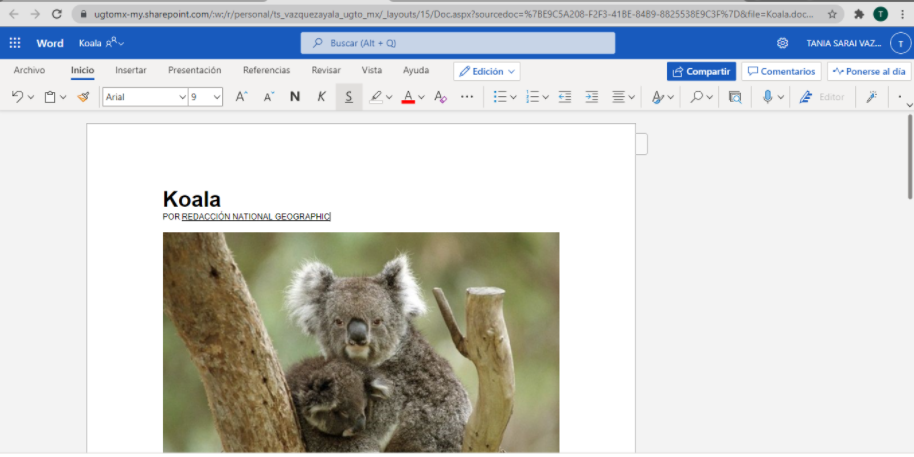The height and width of the screenshot is (457, 914).
Task: Open highlight color dropdown arrow
Action: [389, 97]
